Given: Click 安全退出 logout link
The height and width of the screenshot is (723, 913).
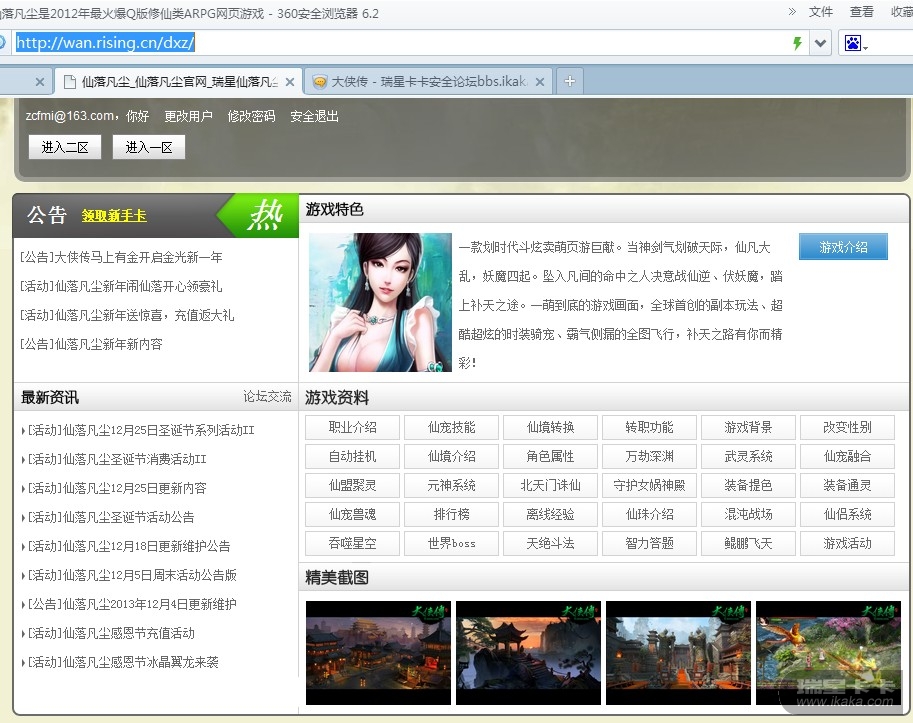Looking at the screenshot, I should click(314, 116).
